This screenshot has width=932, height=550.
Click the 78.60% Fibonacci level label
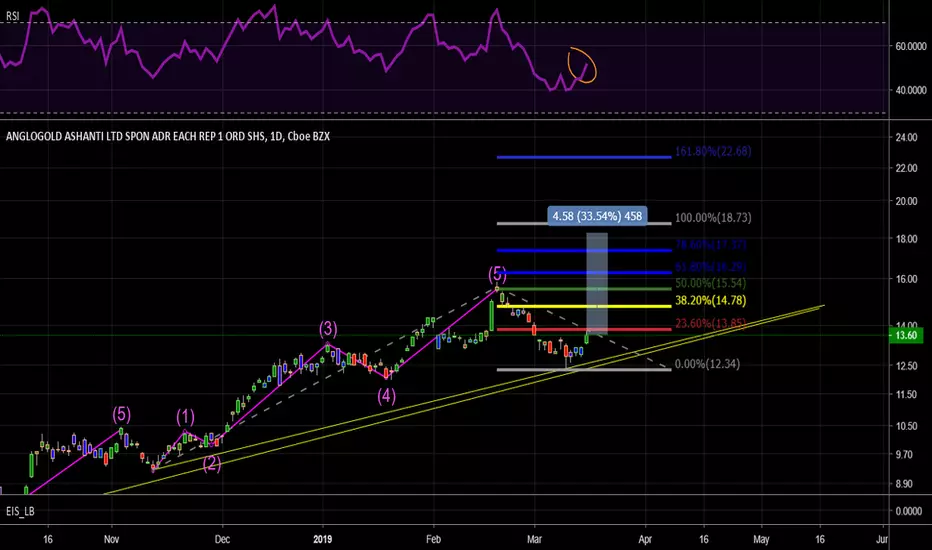[711, 244]
